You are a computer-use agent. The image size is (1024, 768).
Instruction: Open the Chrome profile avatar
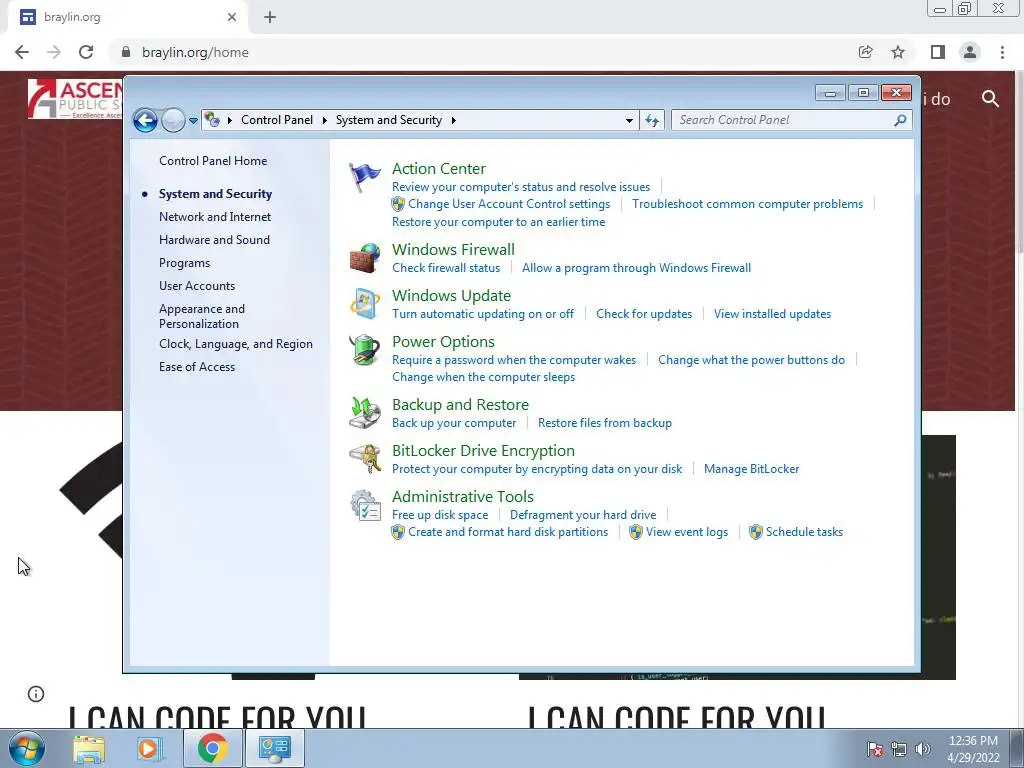[x=970, y=52]
